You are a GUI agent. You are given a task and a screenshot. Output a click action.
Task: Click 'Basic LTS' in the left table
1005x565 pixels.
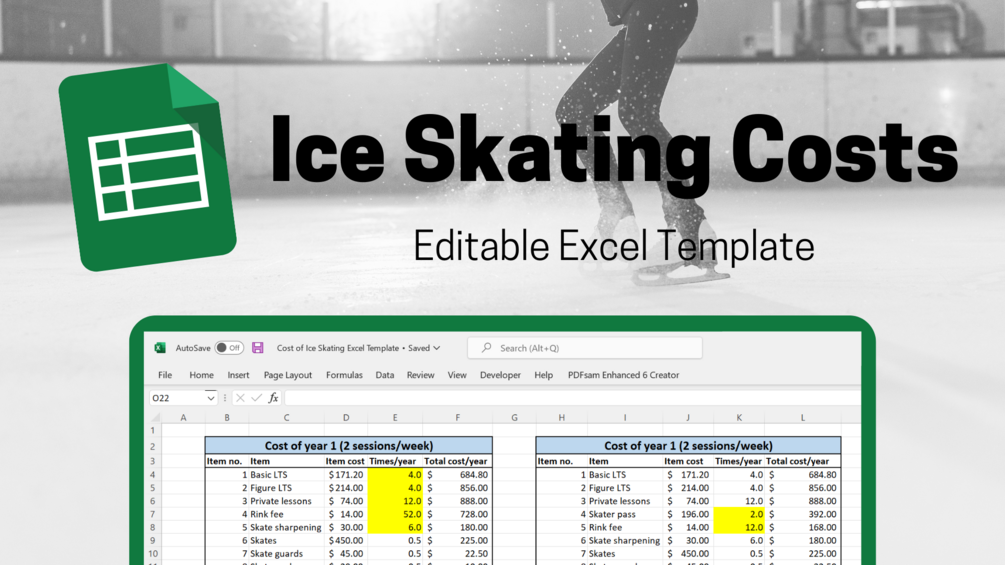click(269, 475)
